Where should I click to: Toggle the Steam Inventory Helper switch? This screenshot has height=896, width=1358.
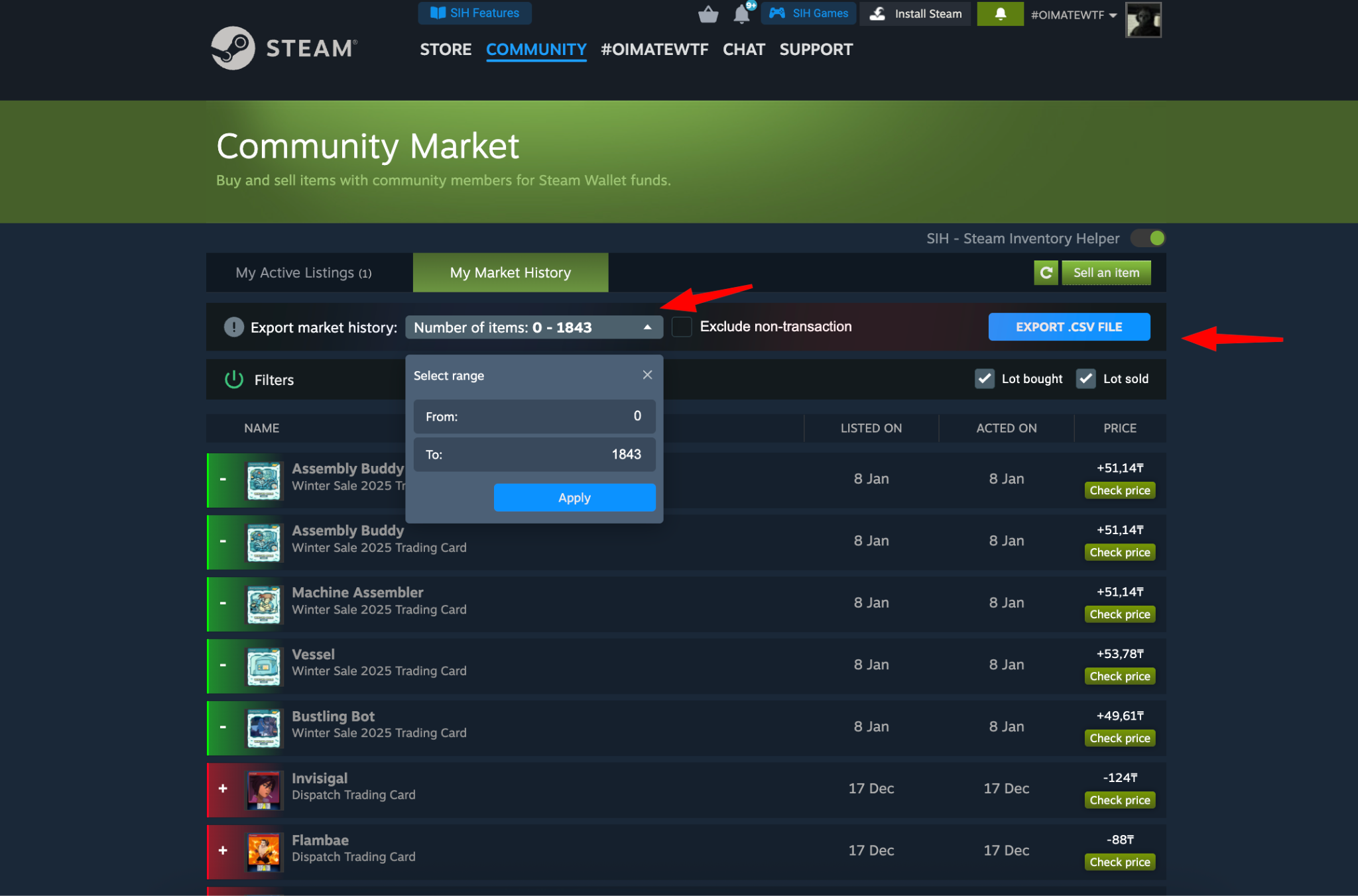[x=1147, y=238]
